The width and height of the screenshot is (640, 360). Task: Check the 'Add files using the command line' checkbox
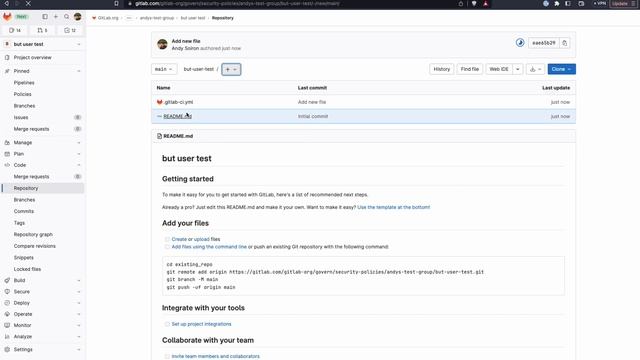click(167, 247)
